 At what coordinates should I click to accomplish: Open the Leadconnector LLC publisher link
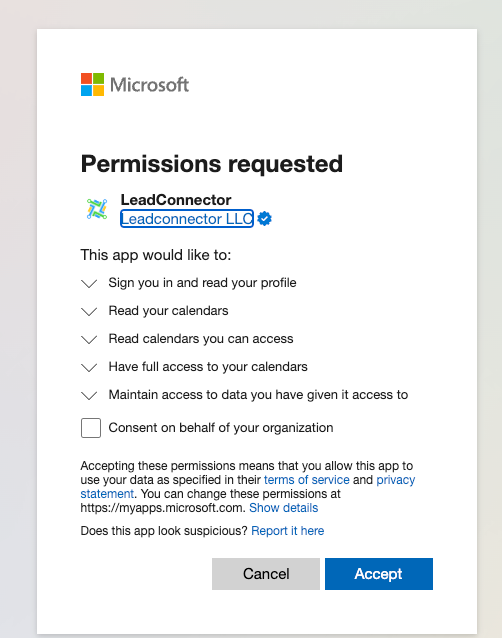[187, 219]
